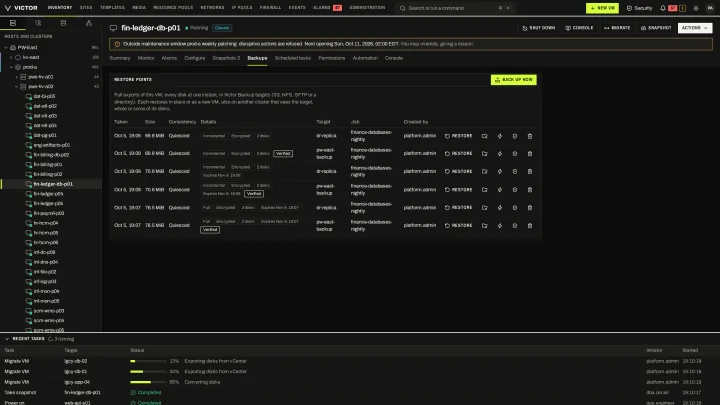Click the red alarm count badge by bell
Image resolution: width=720 pixels, height=405 pixels.
coord(673,8)
